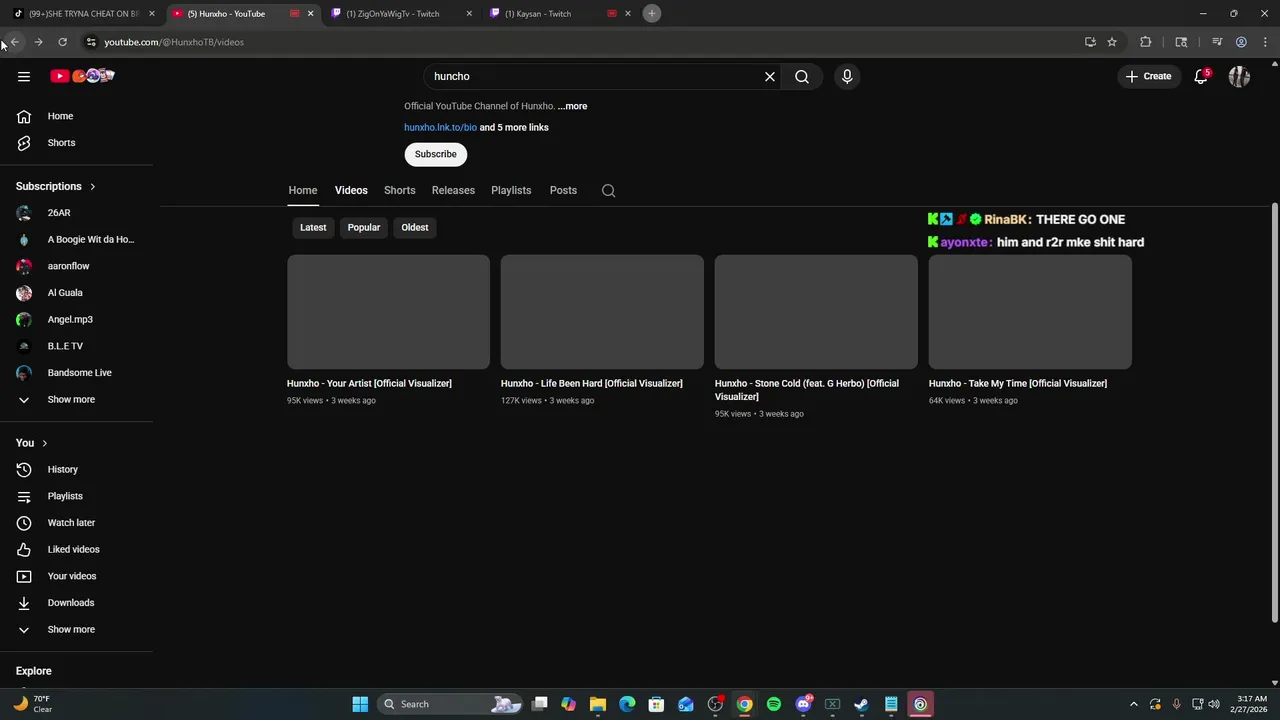
Task: Show hidden system tray icons
Action: pyautogui.click(x=1133, y=704)
